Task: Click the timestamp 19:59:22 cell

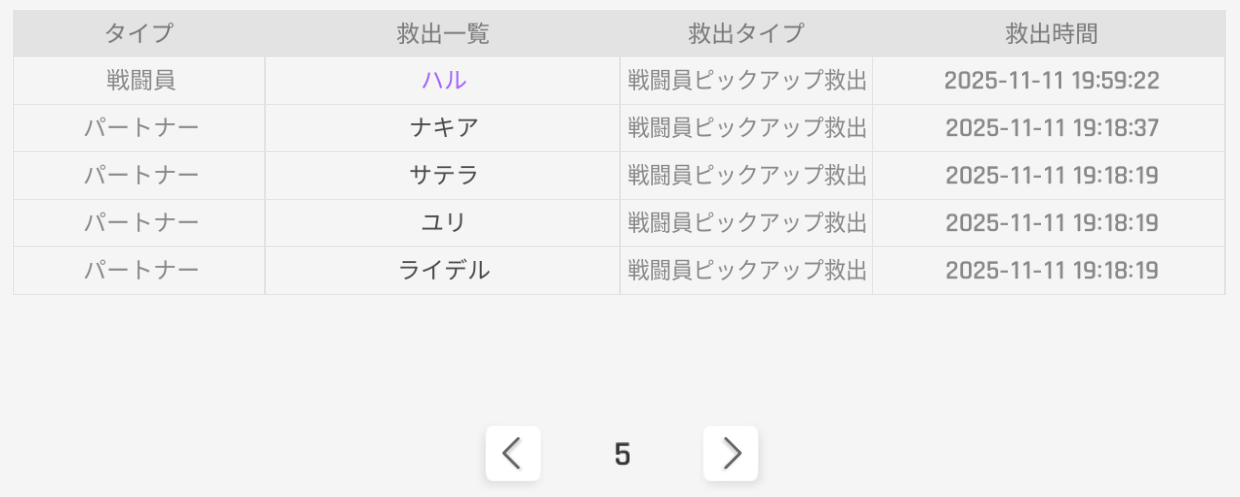Action: pos(1051,81)
